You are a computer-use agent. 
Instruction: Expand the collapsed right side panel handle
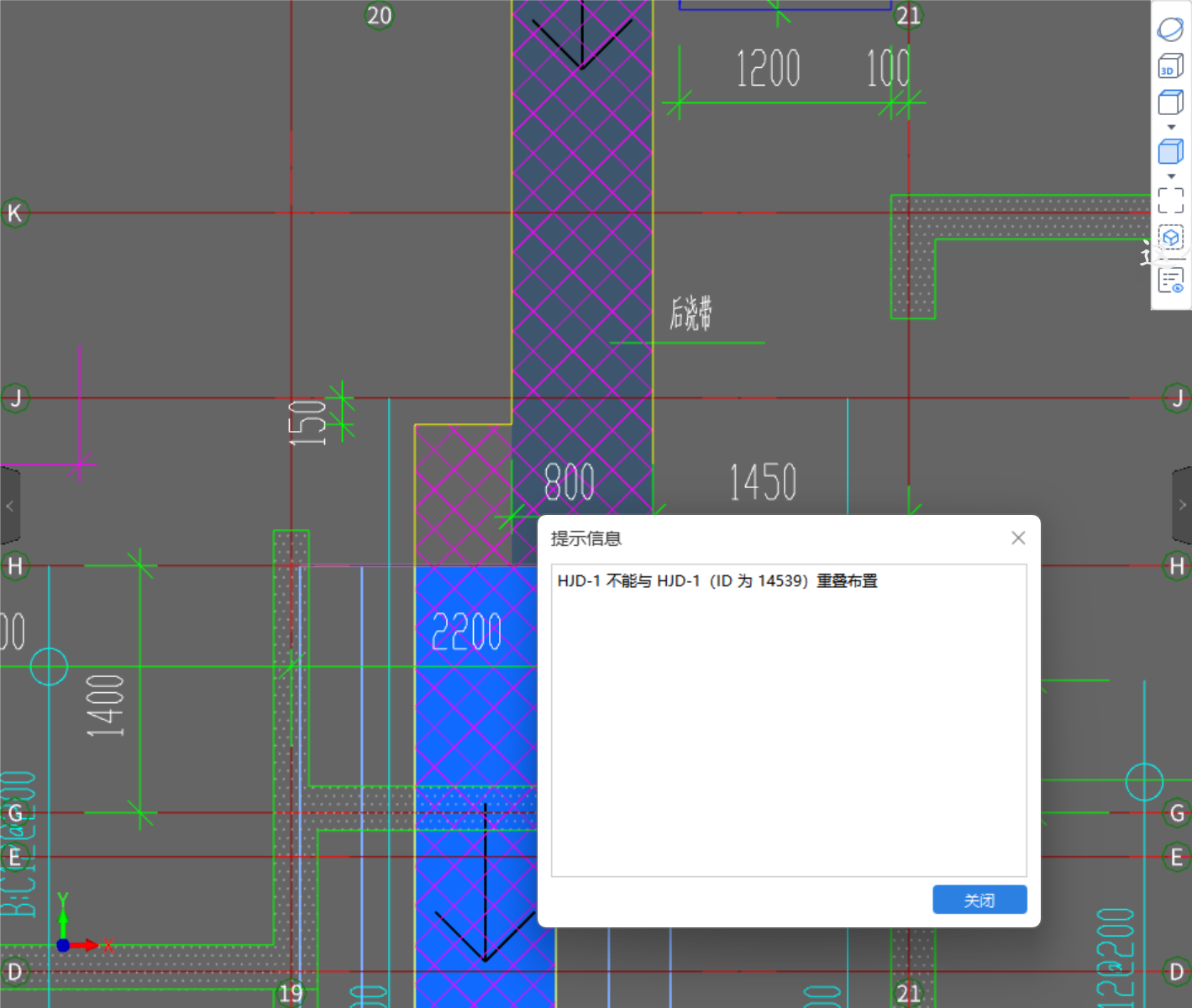click(x=1182, y=506)
